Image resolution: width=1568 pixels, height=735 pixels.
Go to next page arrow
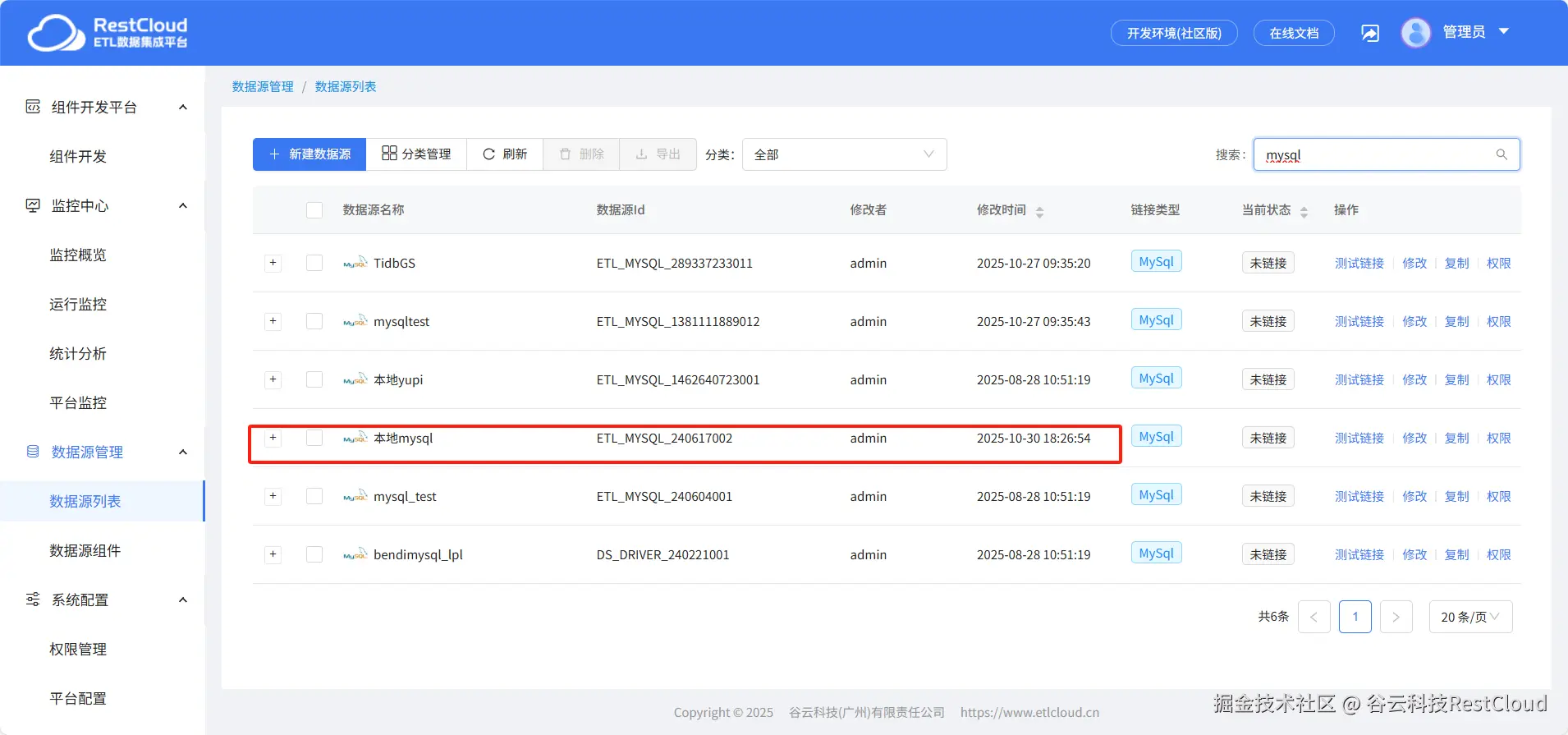pos(1396,617)
